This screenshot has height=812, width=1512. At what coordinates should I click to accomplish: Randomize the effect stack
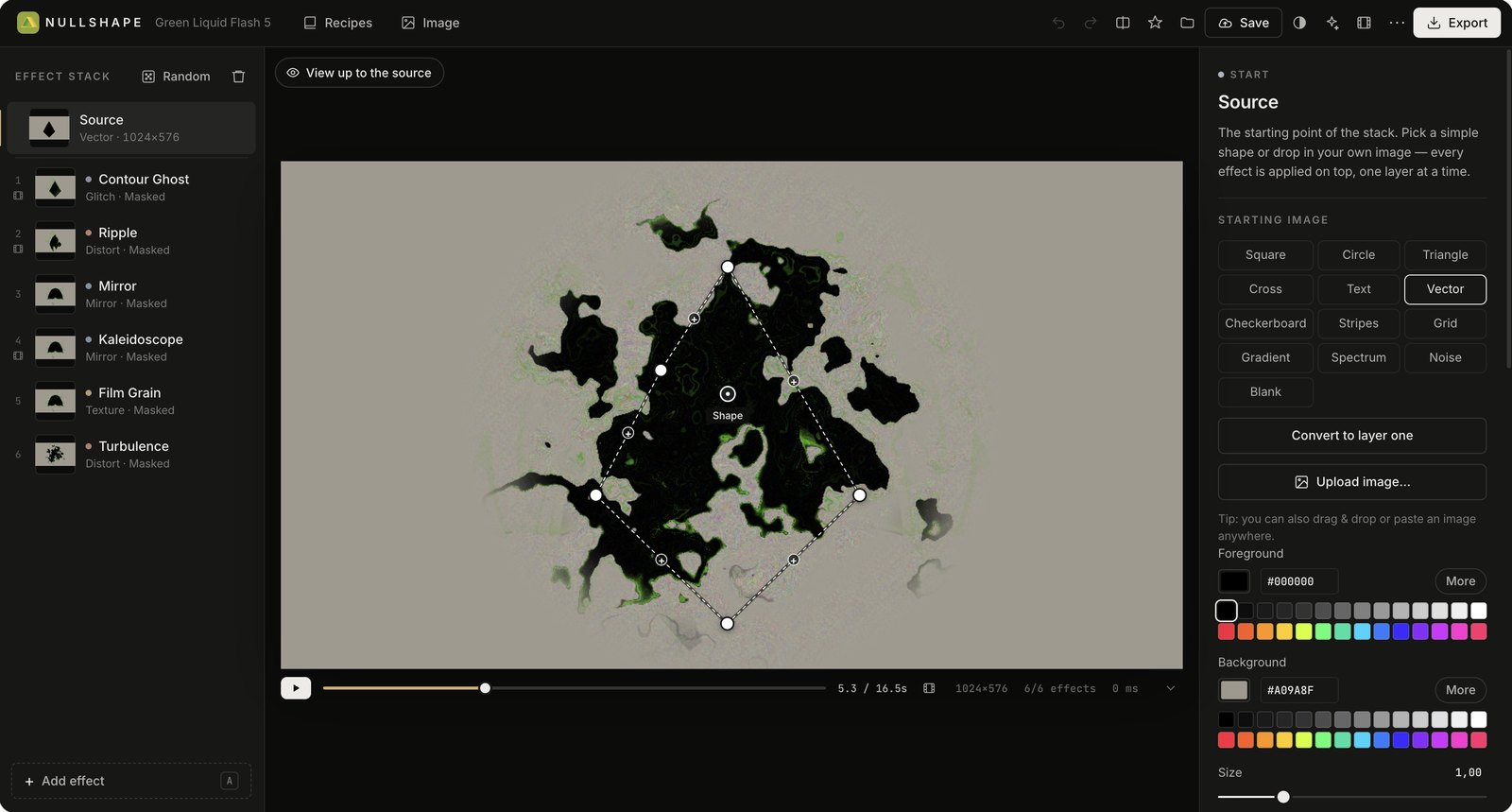click(176, 77)
